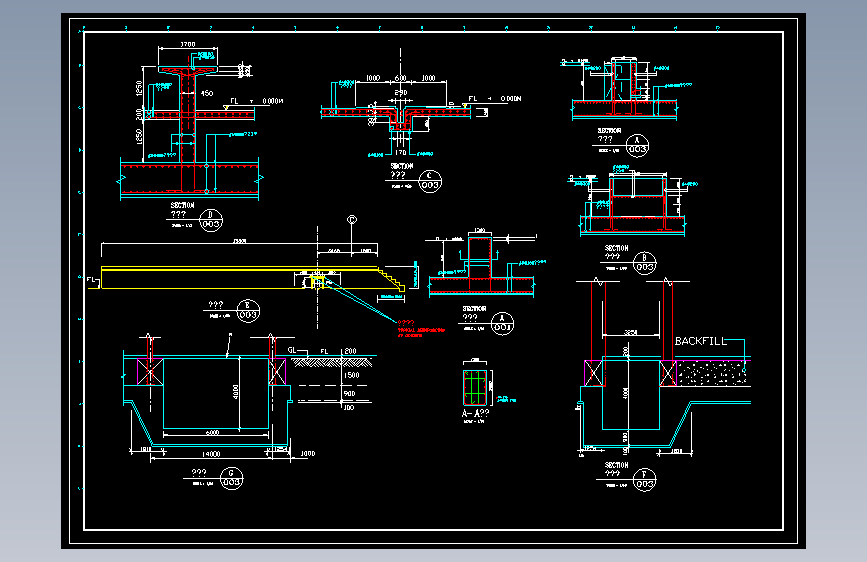Click the yellow stair steps on beam elevation
Viewport: 867px width, 562px height.
[x=391, y=279]
